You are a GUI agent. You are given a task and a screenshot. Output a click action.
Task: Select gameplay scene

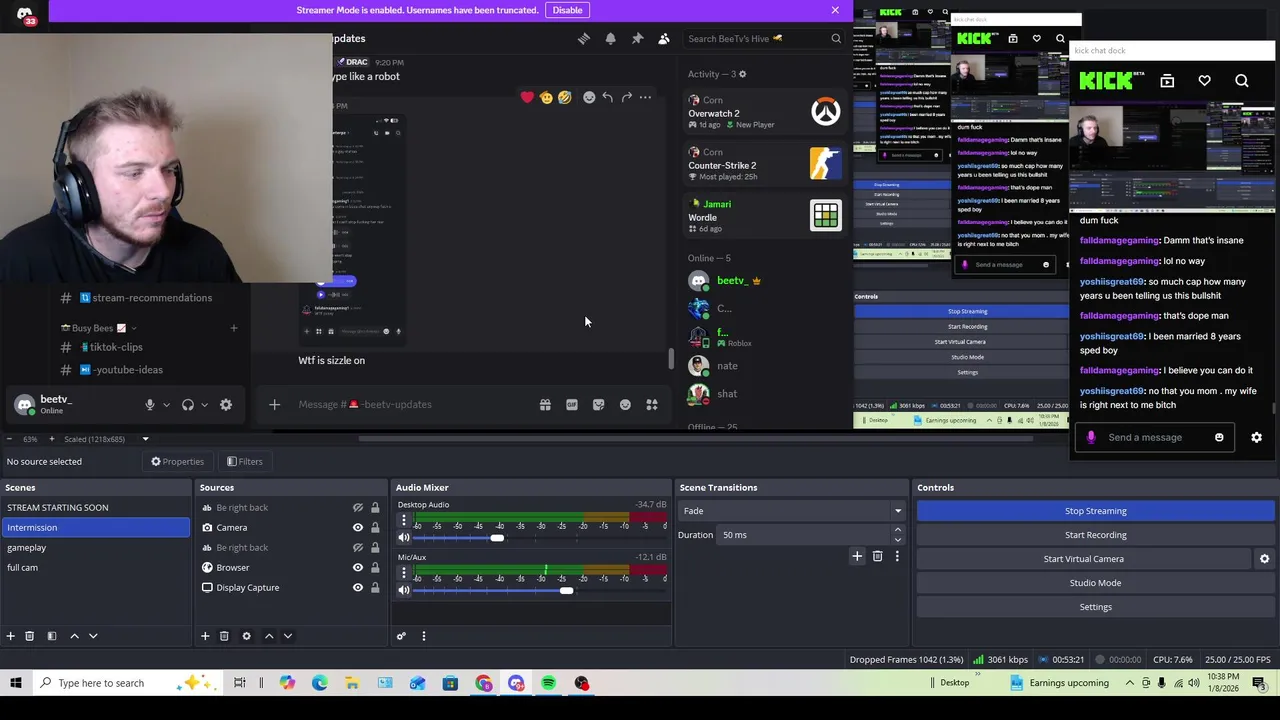click(95, 547)
